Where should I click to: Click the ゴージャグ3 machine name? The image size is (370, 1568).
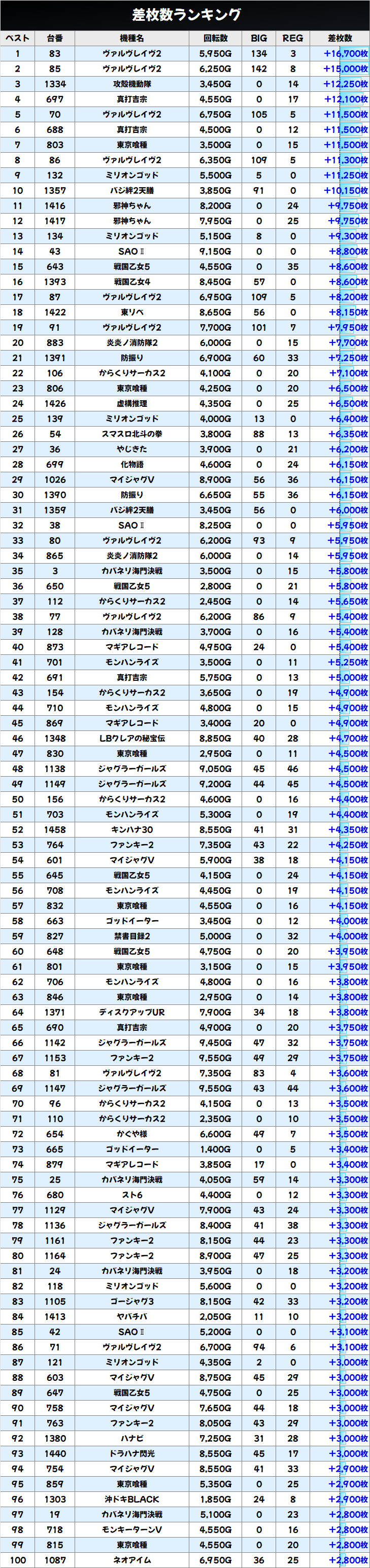coord(132,1301)
